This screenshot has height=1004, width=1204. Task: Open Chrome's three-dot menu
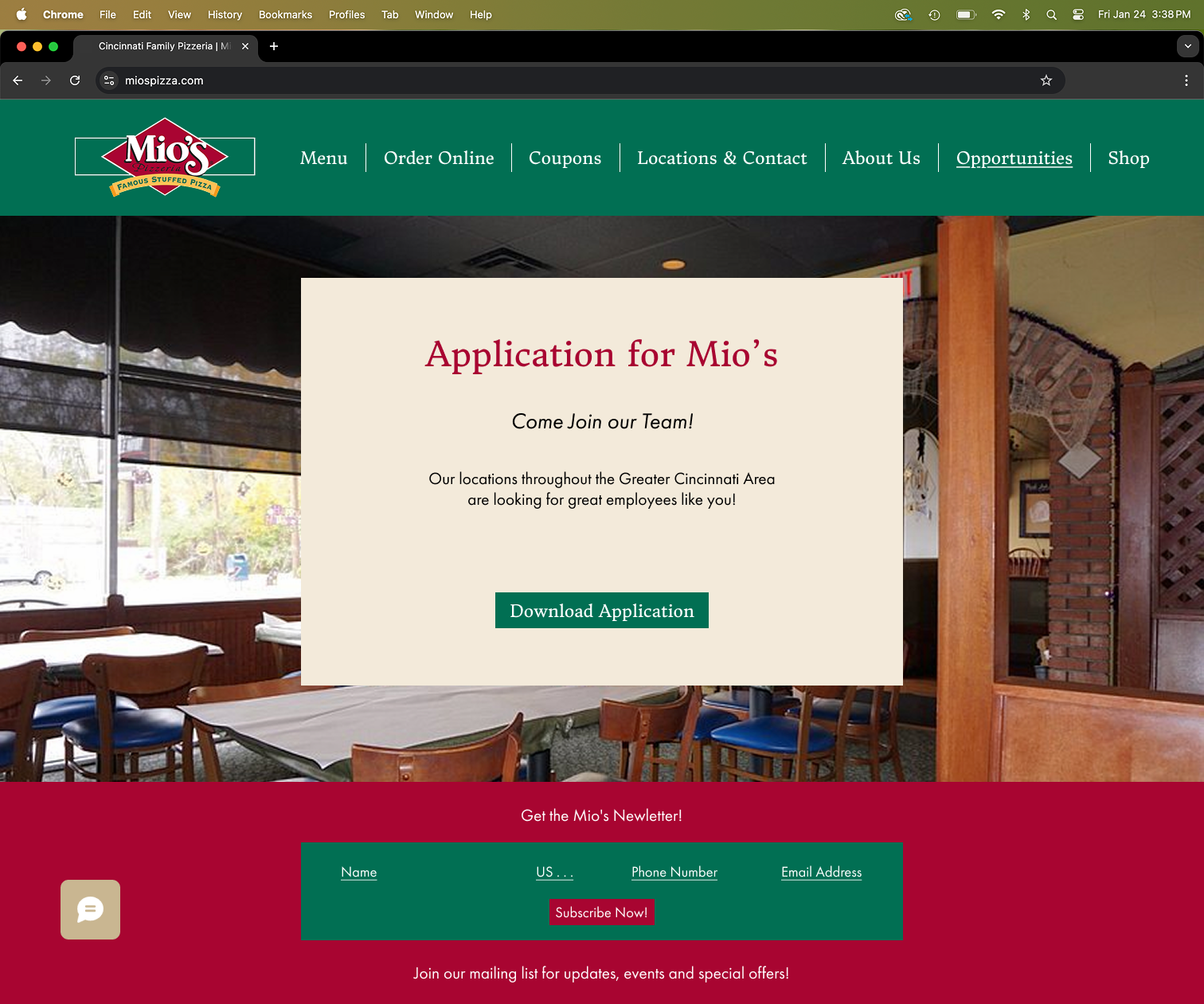(x=1186, y=80)
